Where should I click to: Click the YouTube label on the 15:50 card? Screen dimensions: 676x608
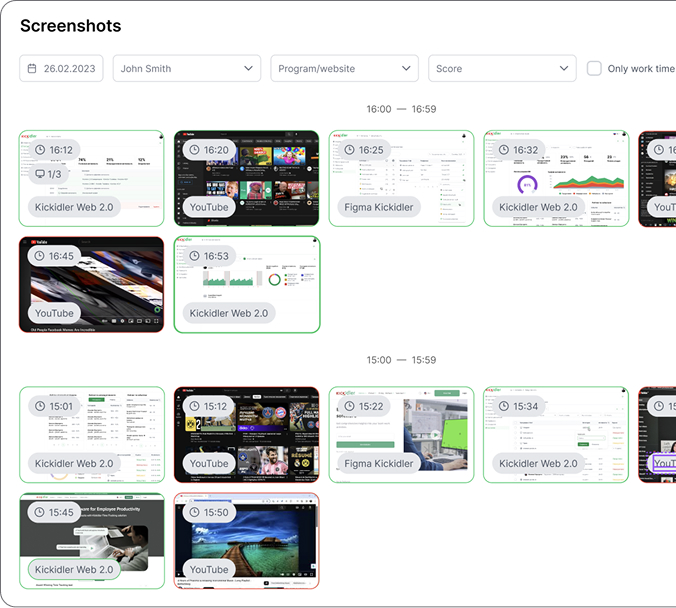(x=209, y=569)
